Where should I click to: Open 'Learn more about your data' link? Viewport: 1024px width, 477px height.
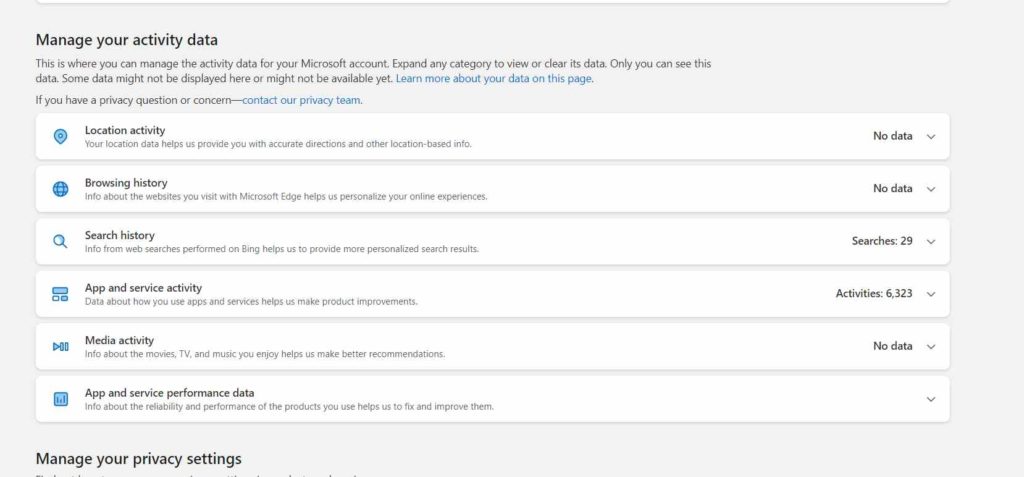(494, 78)
